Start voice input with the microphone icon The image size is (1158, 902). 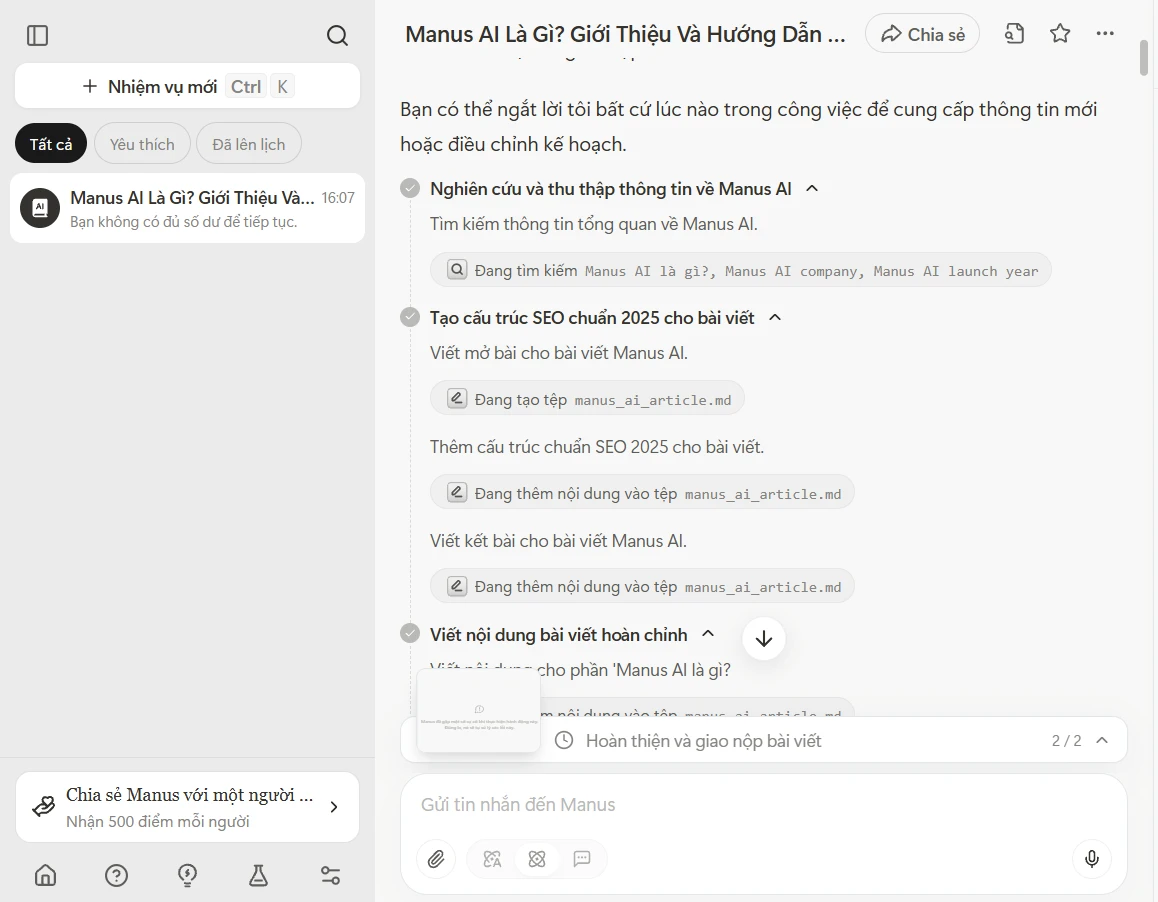click(x=1092, y=858)
